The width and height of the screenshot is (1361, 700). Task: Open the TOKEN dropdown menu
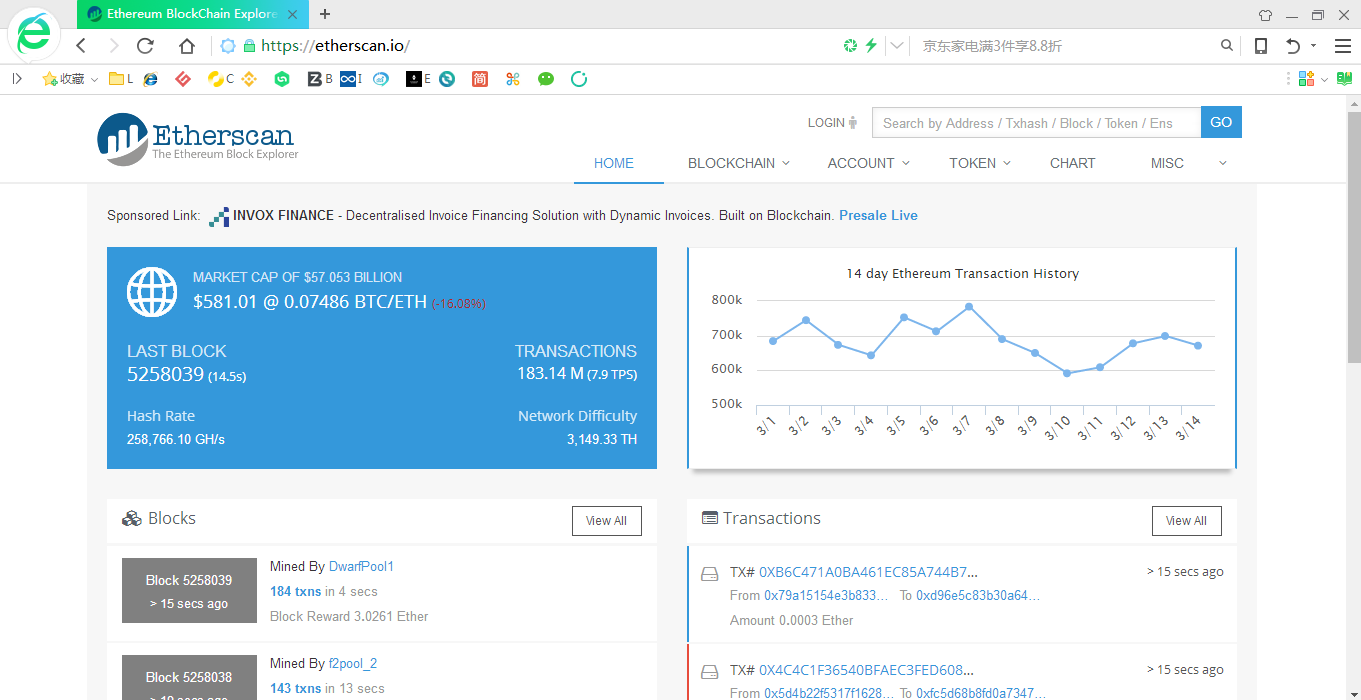979,163
